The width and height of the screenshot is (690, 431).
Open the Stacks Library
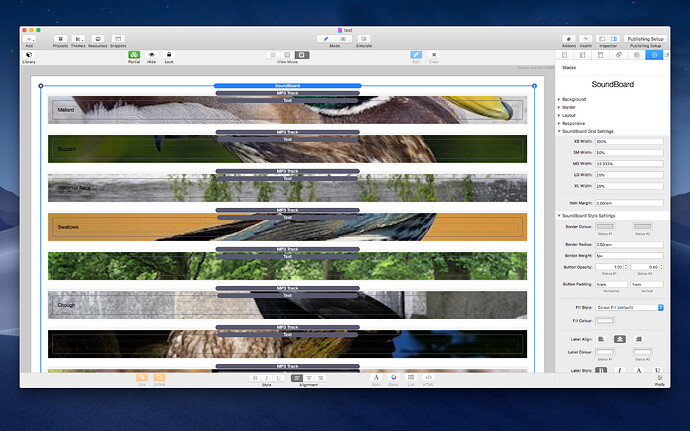point(29,55)
